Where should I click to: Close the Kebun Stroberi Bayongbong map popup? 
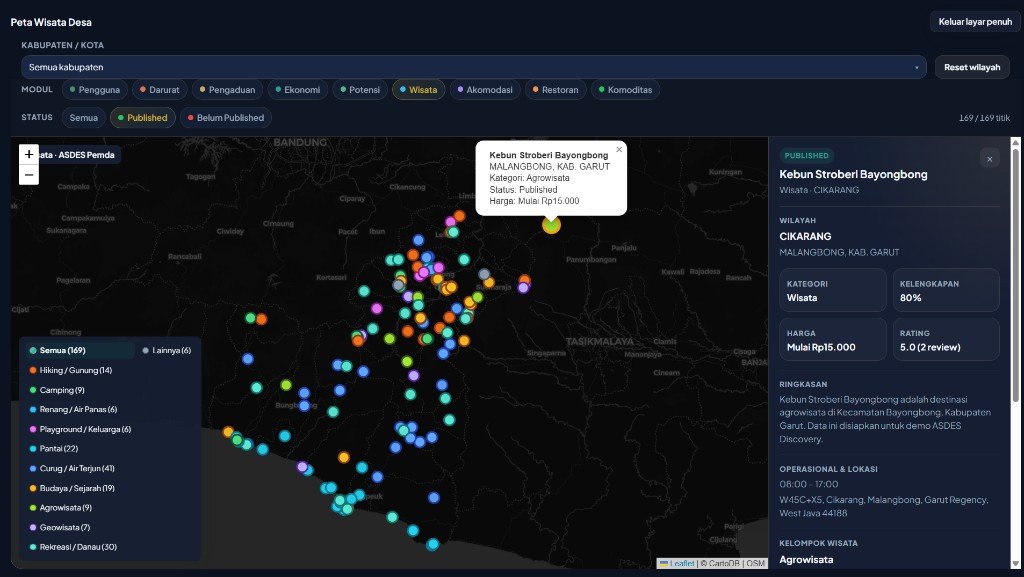619,149
